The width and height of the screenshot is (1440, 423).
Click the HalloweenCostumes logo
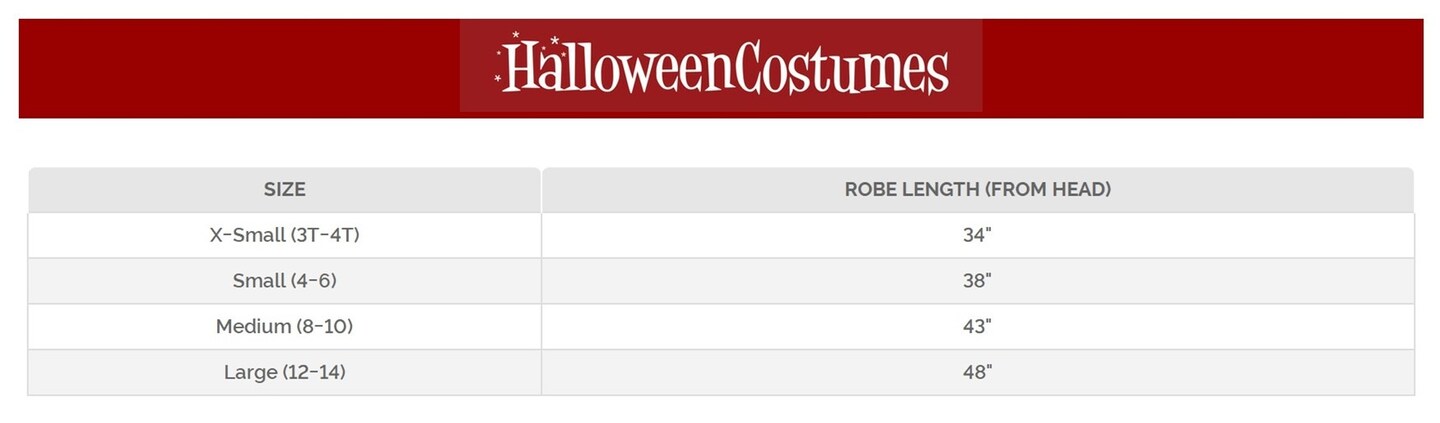(x=721, y=66)
